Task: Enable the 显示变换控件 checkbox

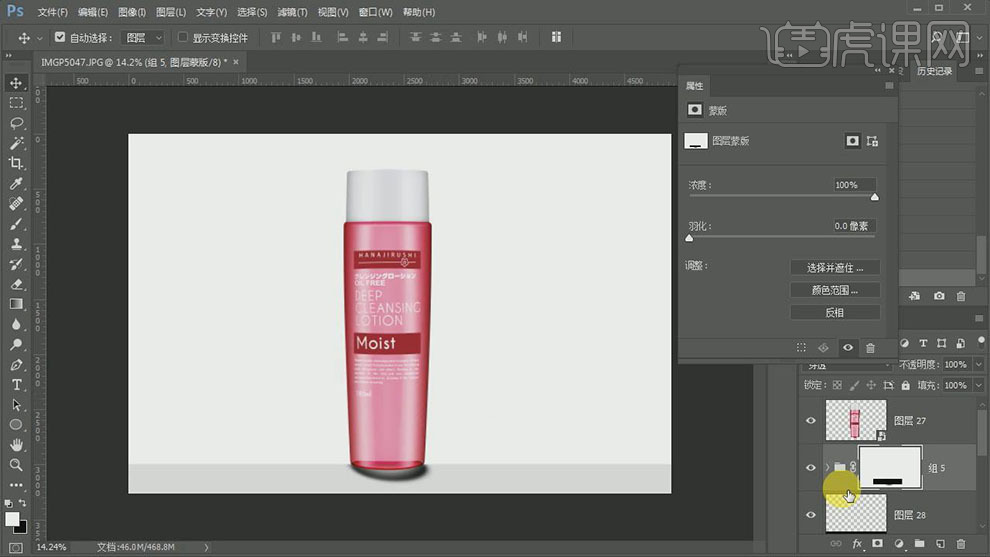Action: coord(183,37)
